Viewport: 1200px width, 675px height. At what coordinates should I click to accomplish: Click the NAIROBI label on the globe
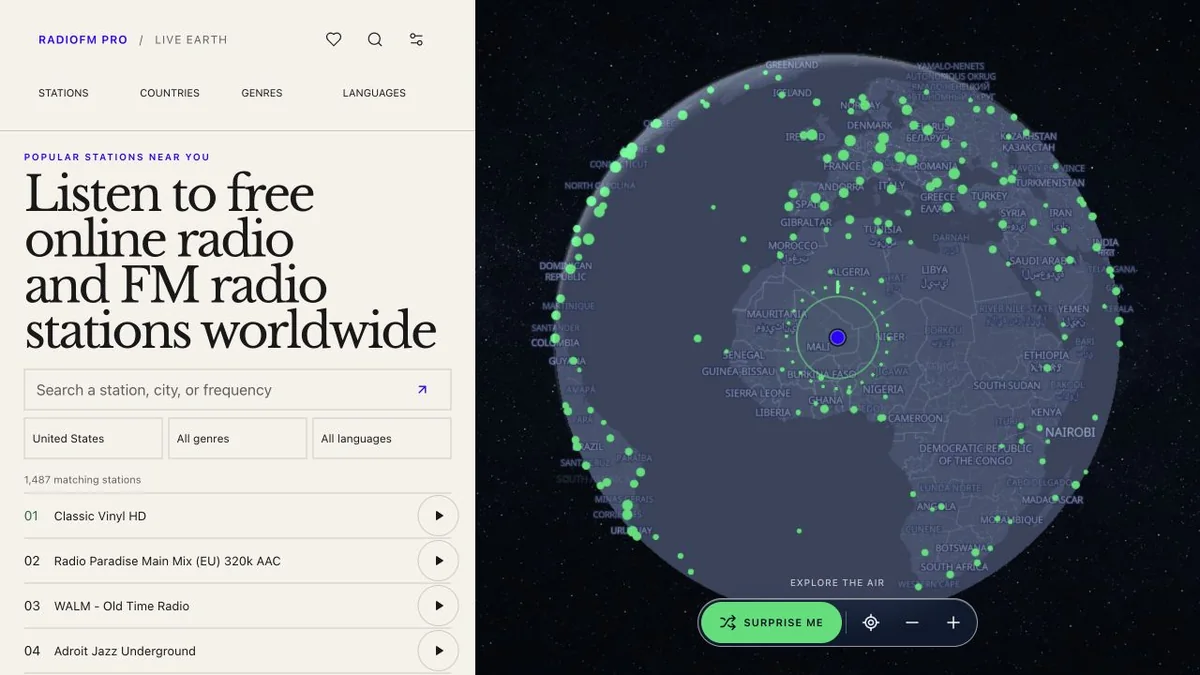(1070, 432)
